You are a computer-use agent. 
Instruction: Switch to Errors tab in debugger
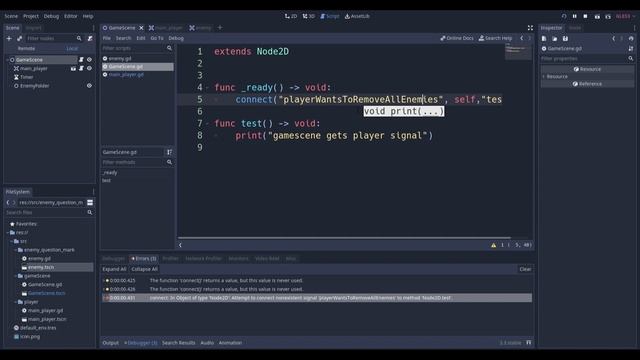pos(144,259)
